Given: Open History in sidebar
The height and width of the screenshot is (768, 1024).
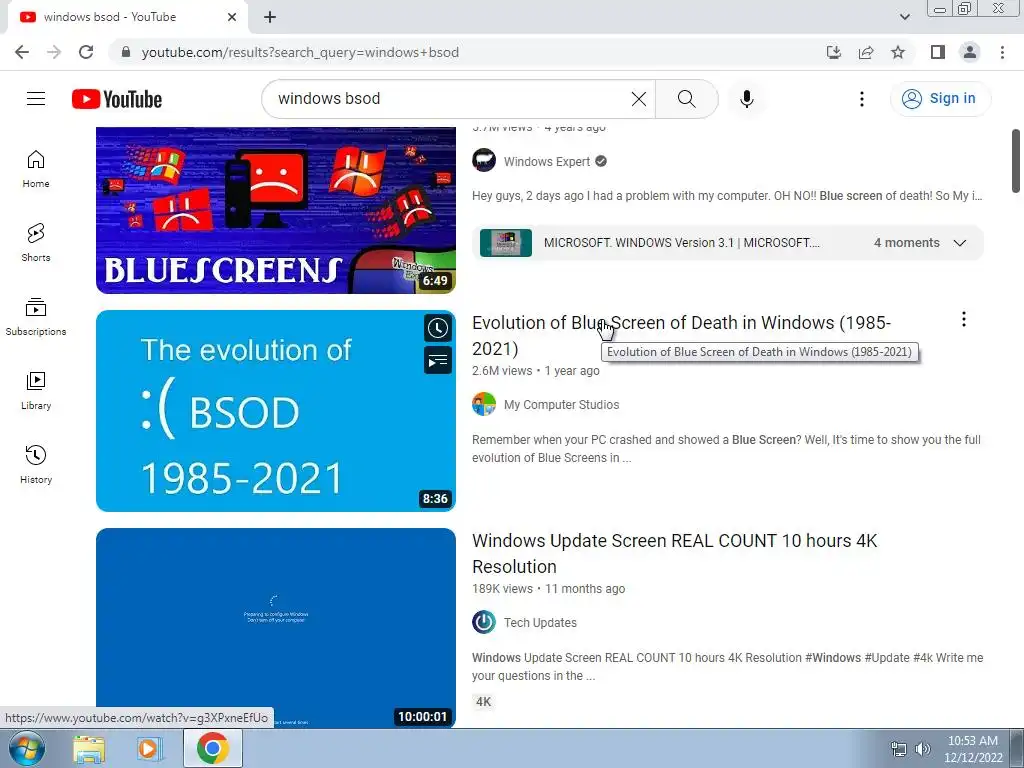Looking at the screenshot, I should coord(36,464).
